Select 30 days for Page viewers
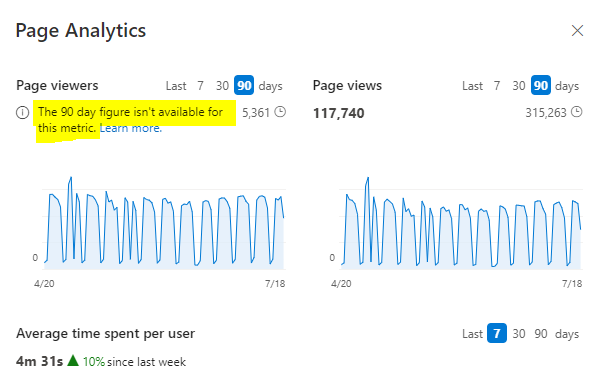This screenshot has width=605, height=377. (222, 85)
